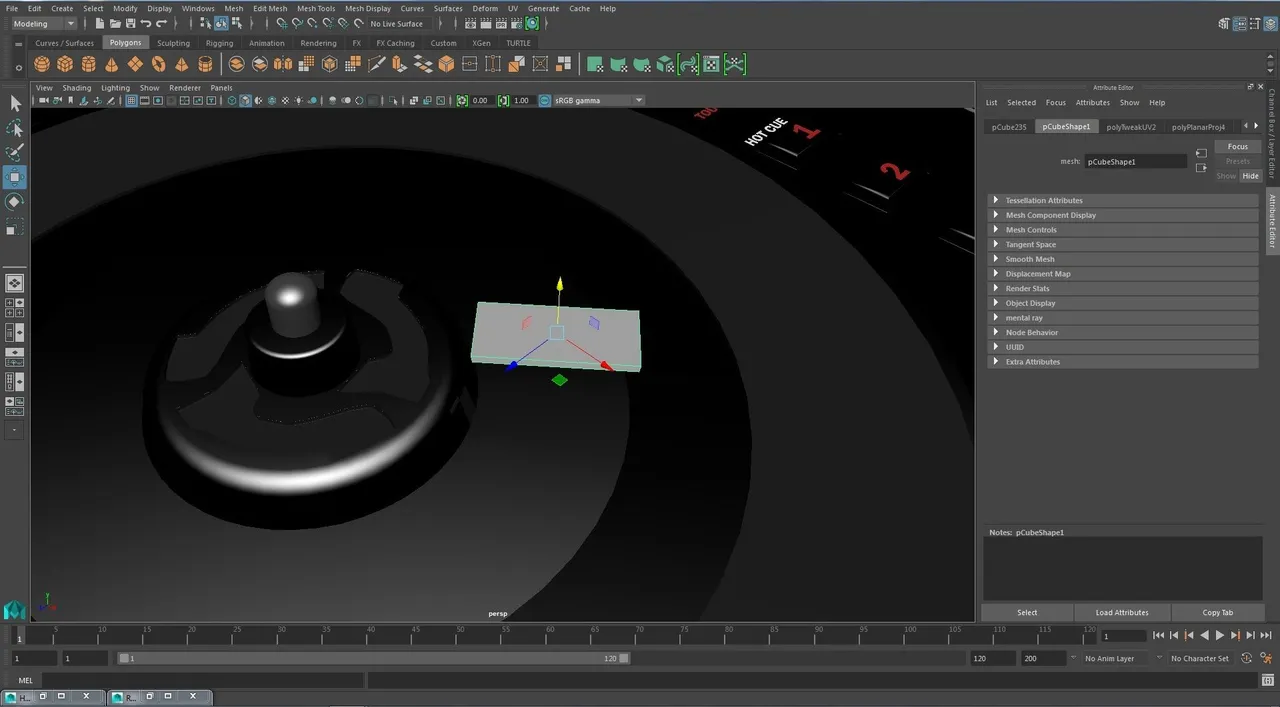Click the range slider bar
Image resolution: width=1280 pixels, height=707 pixels.
pyautogui.click(x=374, y=658)
